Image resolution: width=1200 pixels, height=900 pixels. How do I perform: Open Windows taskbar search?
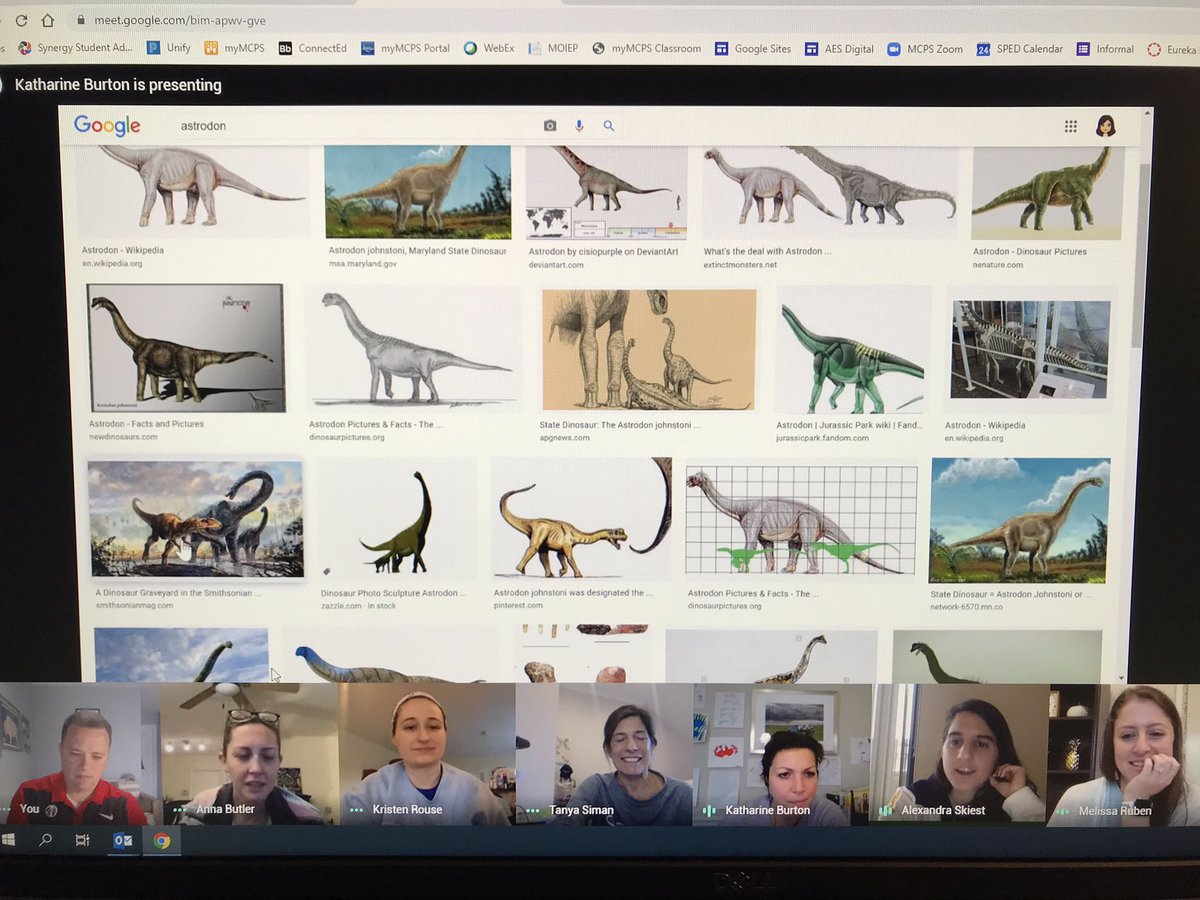click(x=45, y=840)
